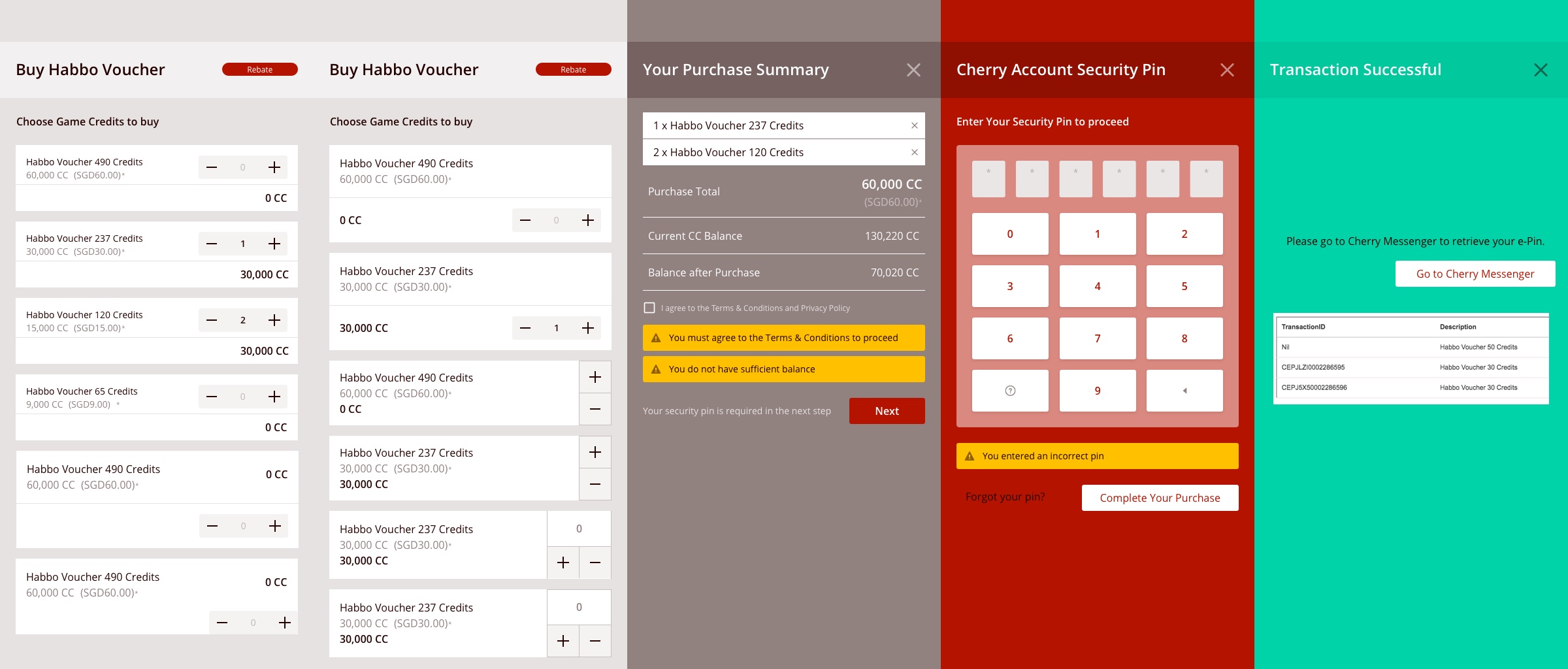This screenshot has width=1568, height=669.
Task: Click the Rebate button in first panel
Action: (x=259, y=69)
